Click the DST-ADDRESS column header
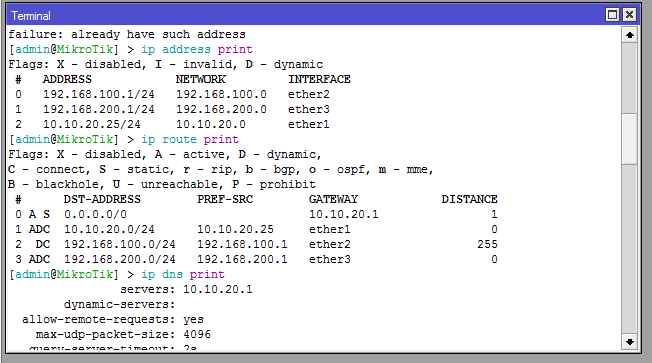 tap(102, 199)
